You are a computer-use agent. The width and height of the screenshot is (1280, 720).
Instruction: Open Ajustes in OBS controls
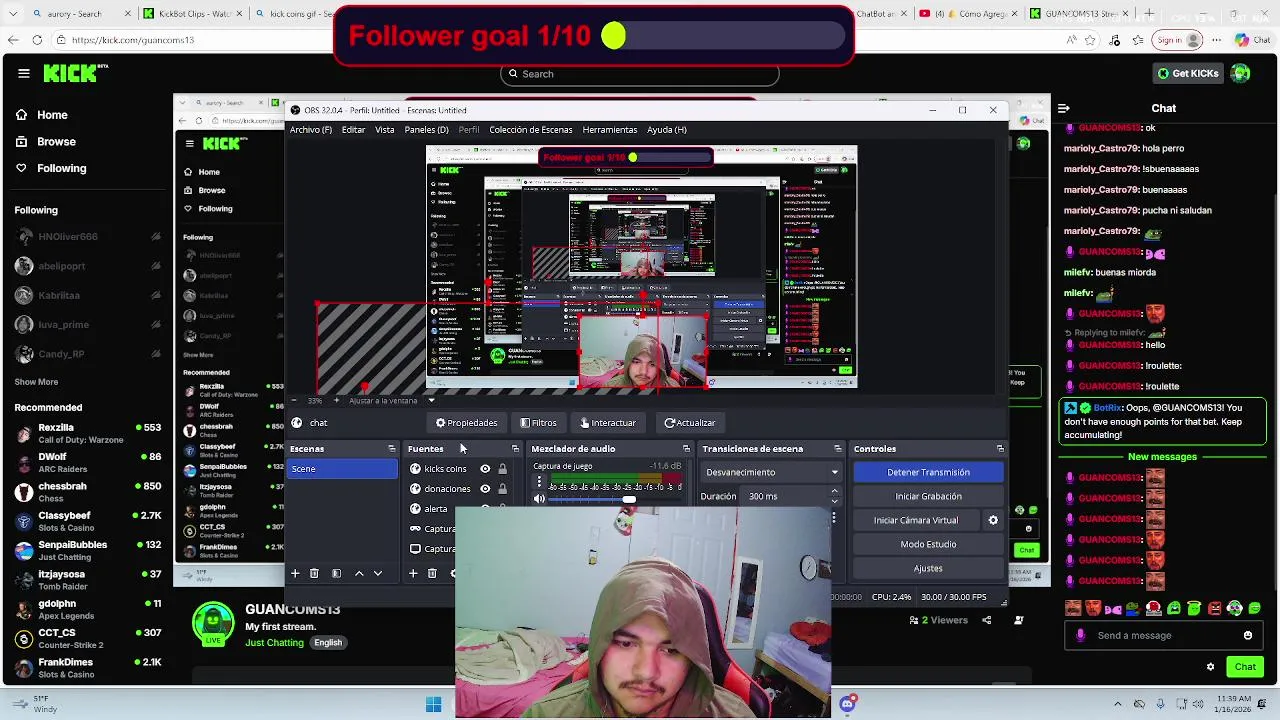click(928, 568)
